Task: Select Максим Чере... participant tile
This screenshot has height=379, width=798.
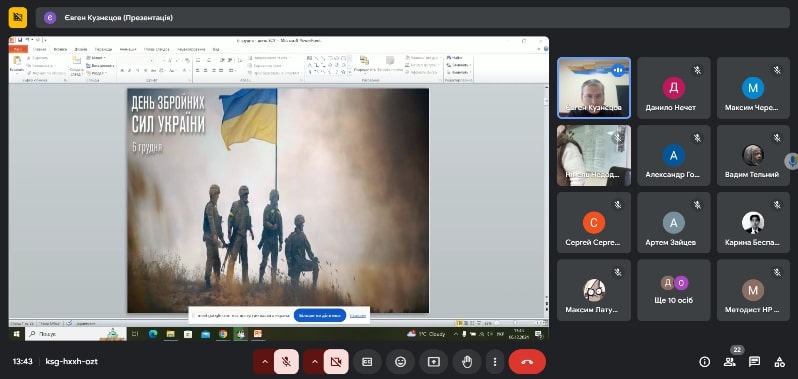Action: [x=753, y=88]
